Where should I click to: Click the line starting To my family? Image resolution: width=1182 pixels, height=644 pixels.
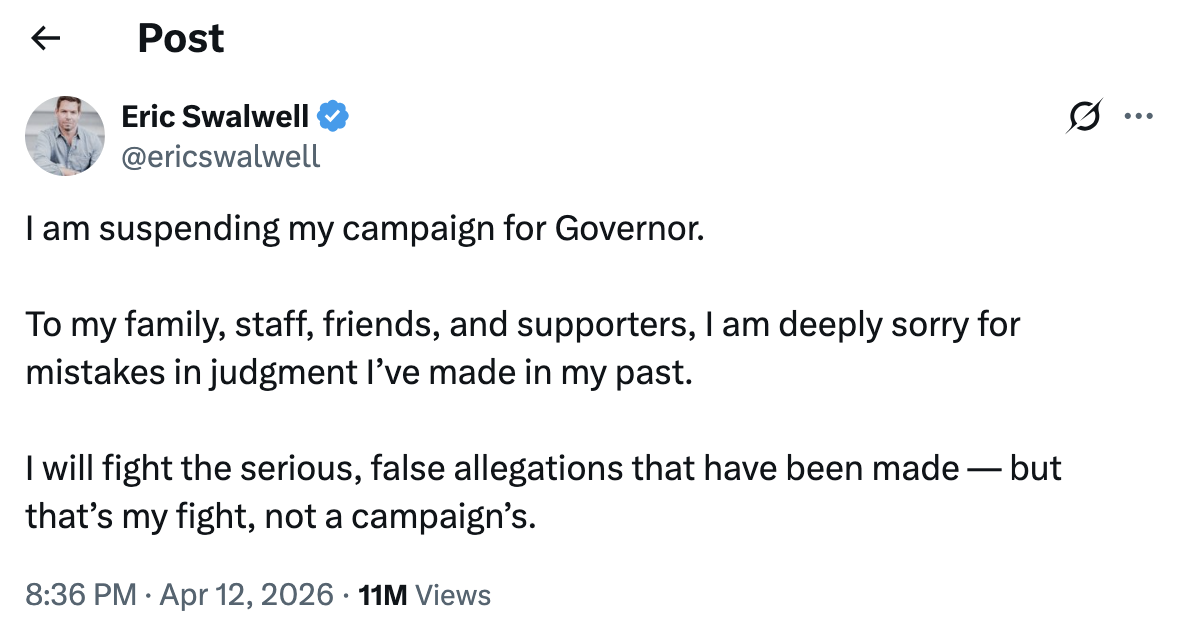coord(522,325)
